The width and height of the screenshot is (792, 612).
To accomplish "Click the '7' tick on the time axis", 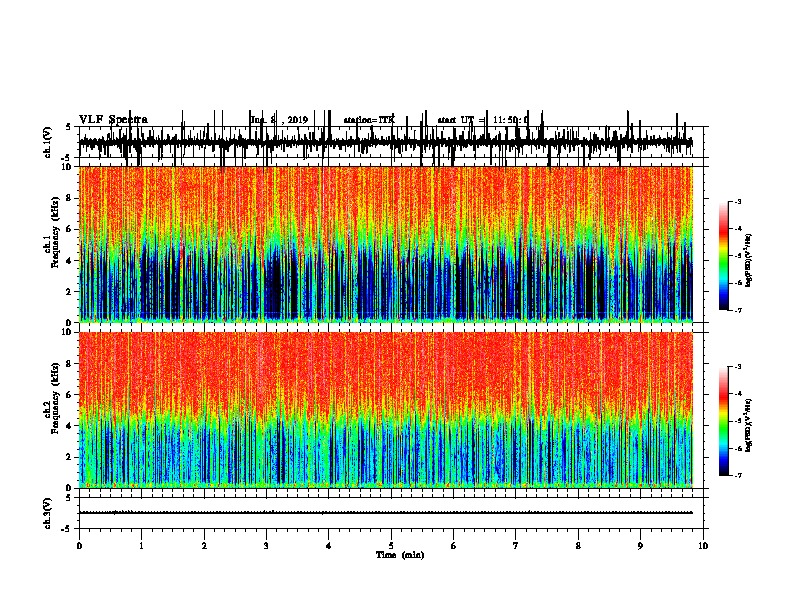I will [x=516, y=546].
